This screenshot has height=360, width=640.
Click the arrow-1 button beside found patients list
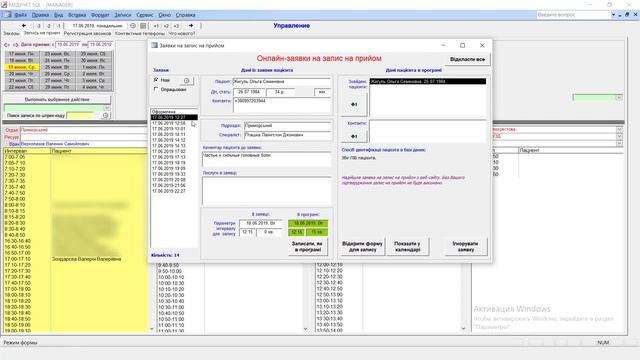(x=354, y=104)
